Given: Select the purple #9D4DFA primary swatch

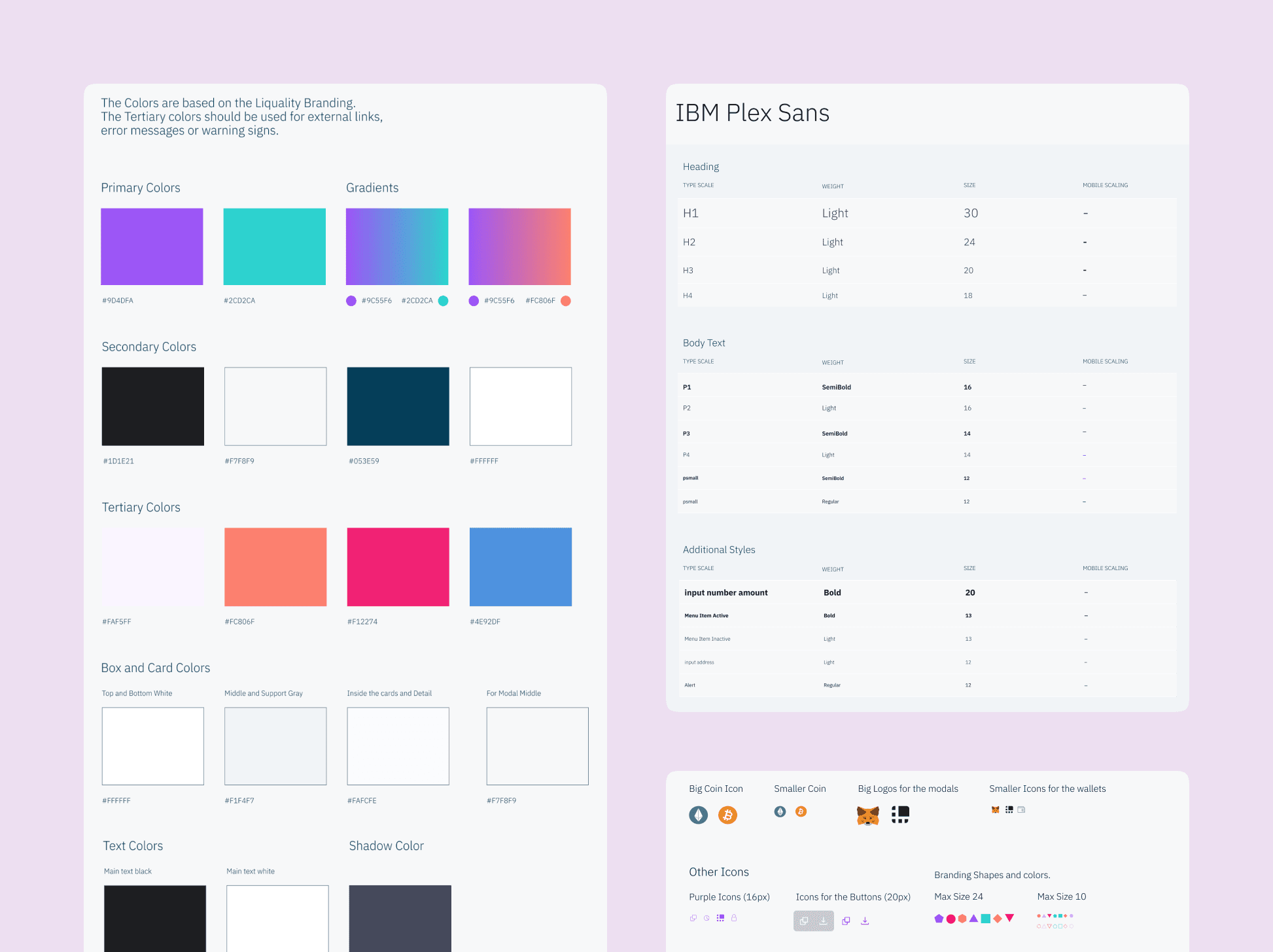Looking at the screenshot, I should (152, 246).
